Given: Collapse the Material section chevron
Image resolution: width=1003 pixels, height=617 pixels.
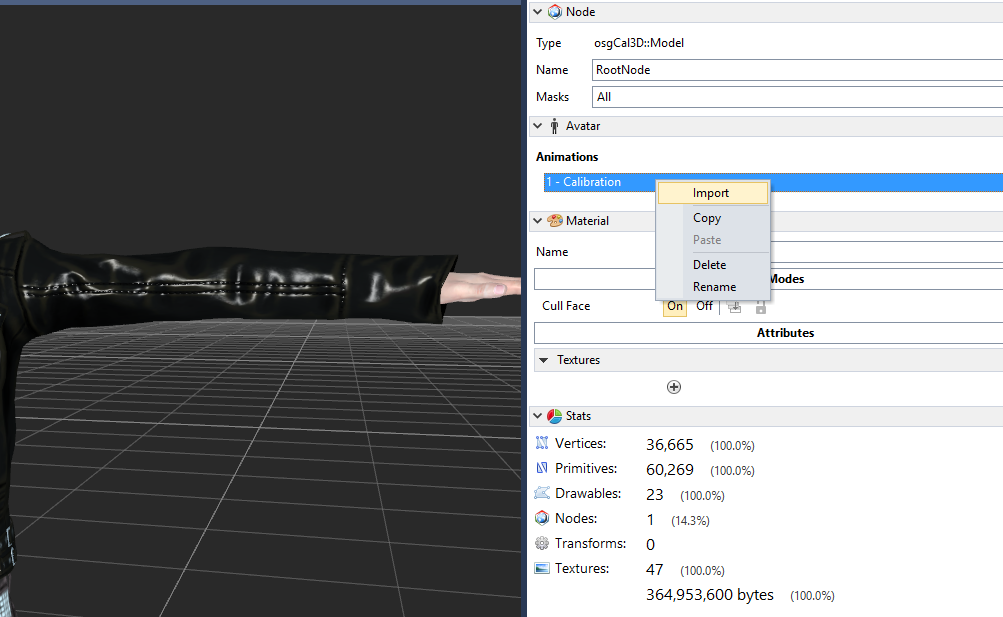Looking at the screenshot, I should coord(537,221).
